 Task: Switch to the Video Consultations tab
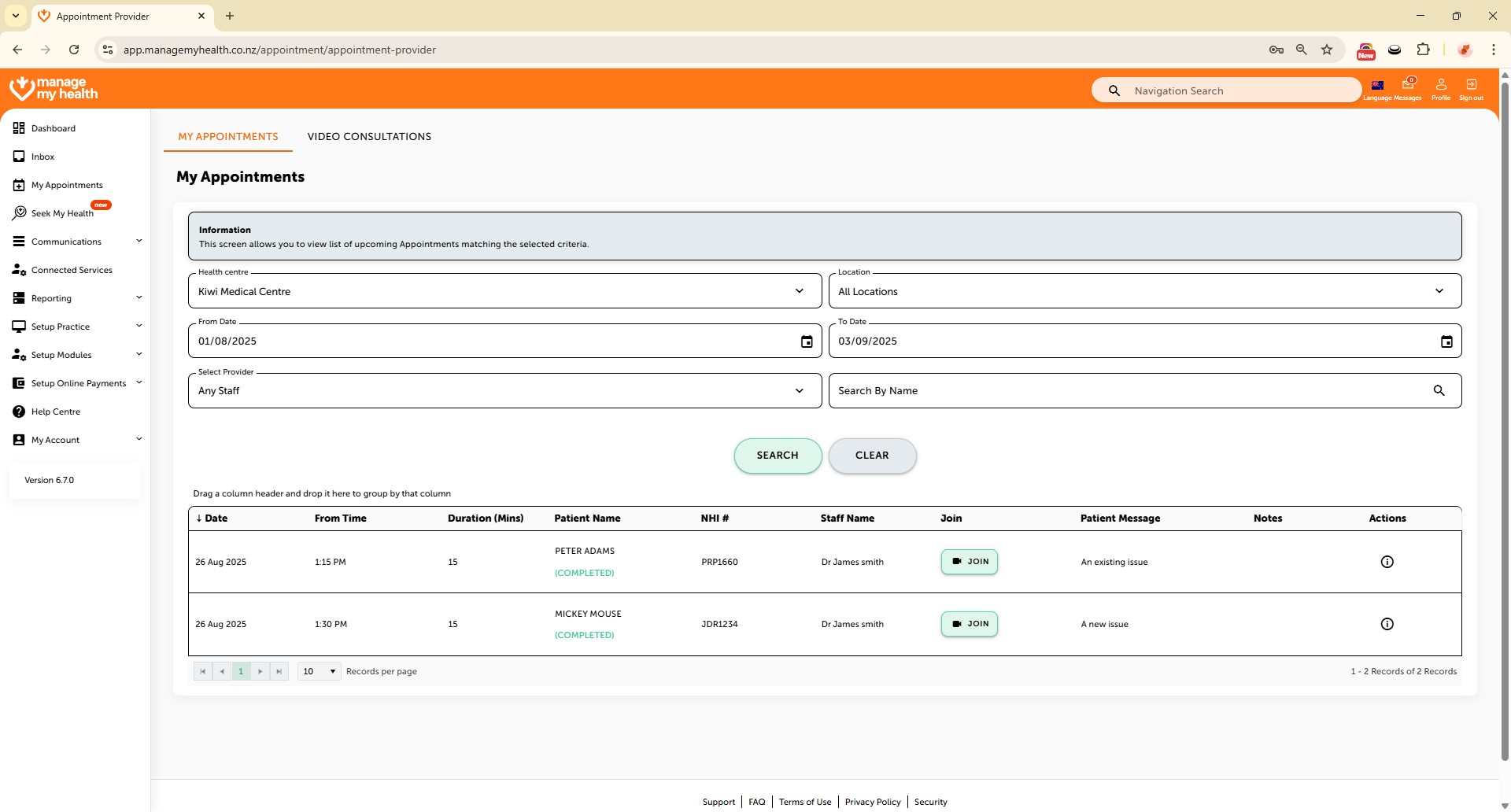(x=369, y=137)
